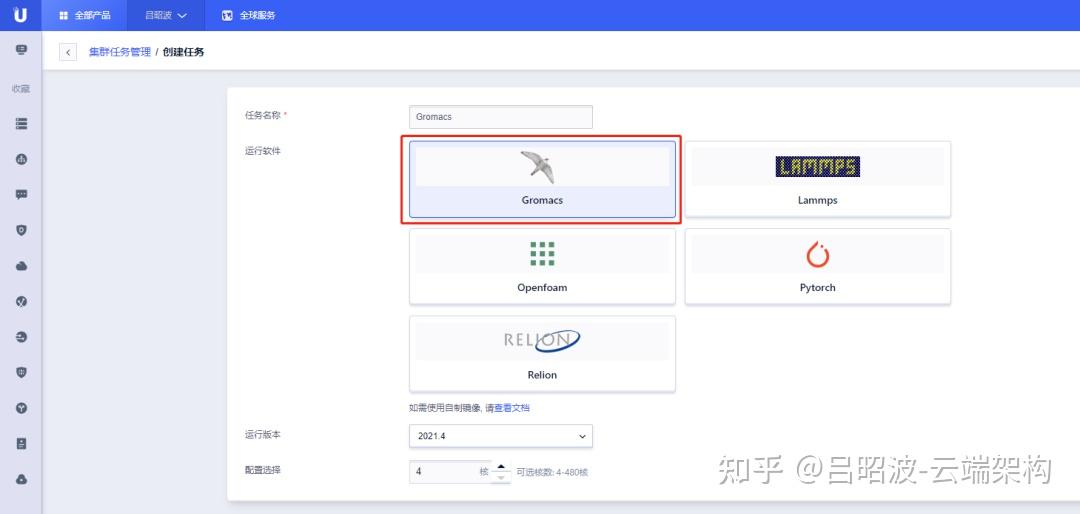Open the circled arrow sidebar icon
The image size is (1080, 514).
[x=21, y=337]
